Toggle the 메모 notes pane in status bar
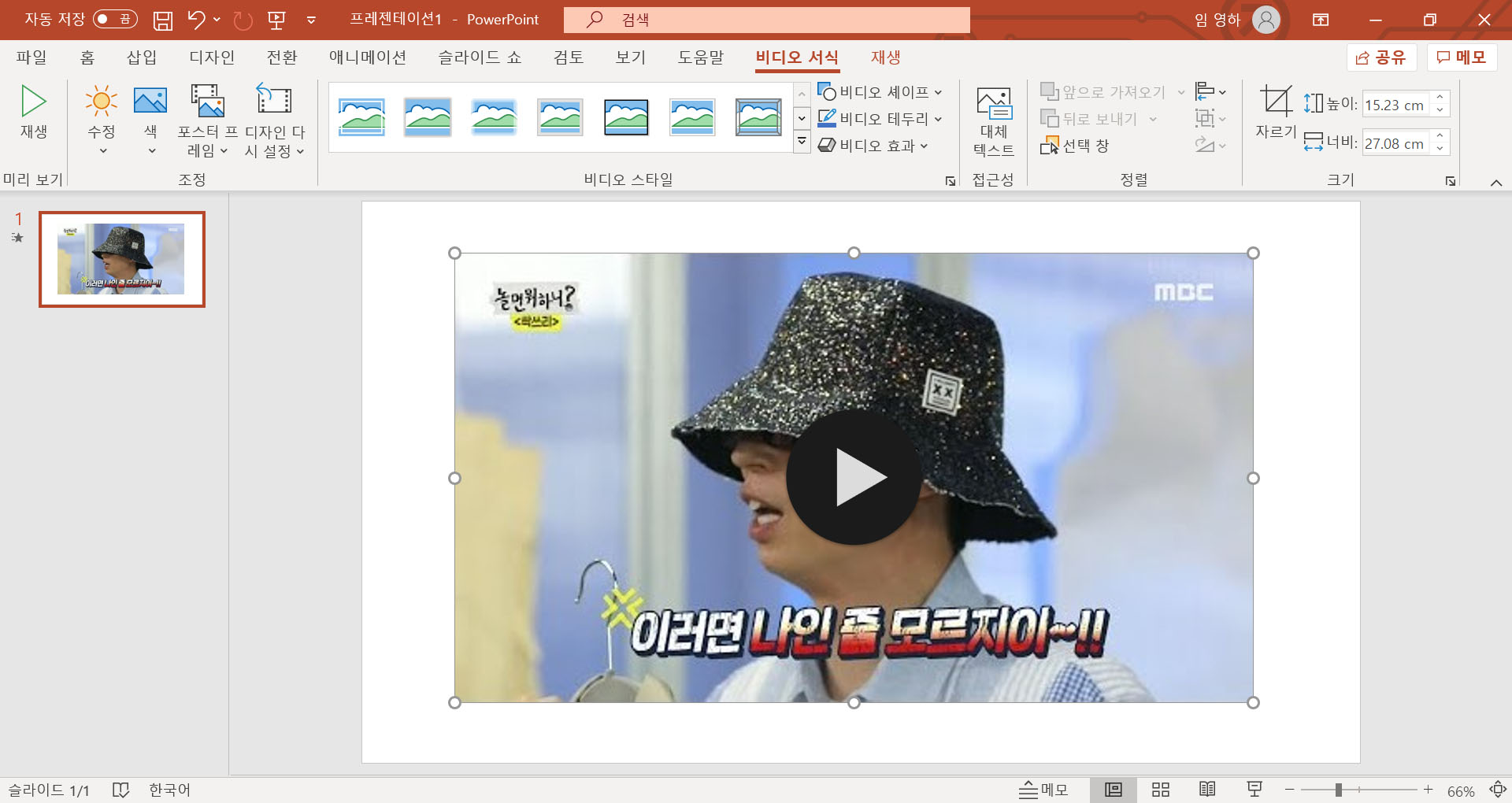Image resolution: width=1512 pixels, height=803 pixels. click(1043, 790)
